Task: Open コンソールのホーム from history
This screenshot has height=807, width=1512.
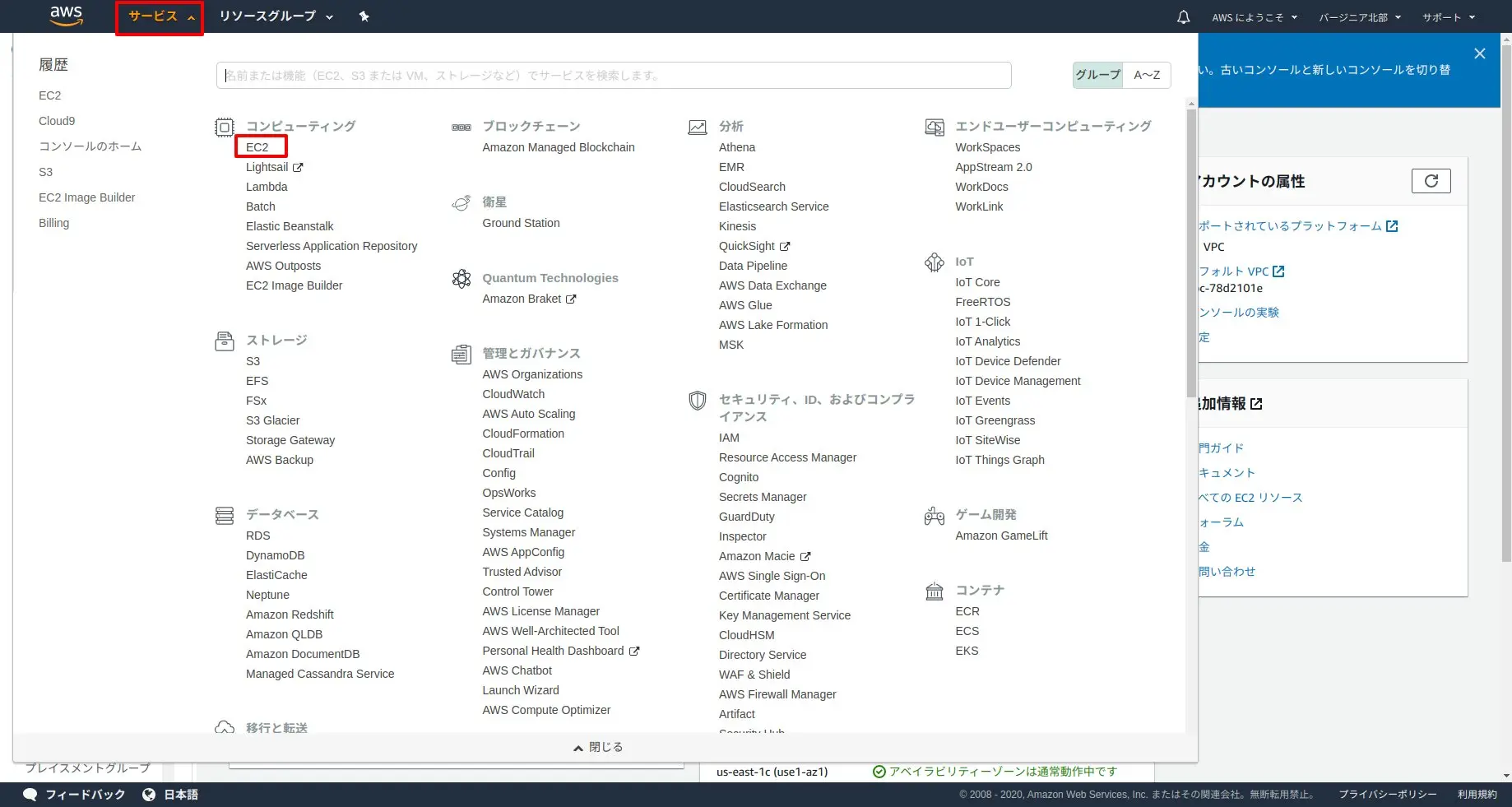Action: (90, 146)
